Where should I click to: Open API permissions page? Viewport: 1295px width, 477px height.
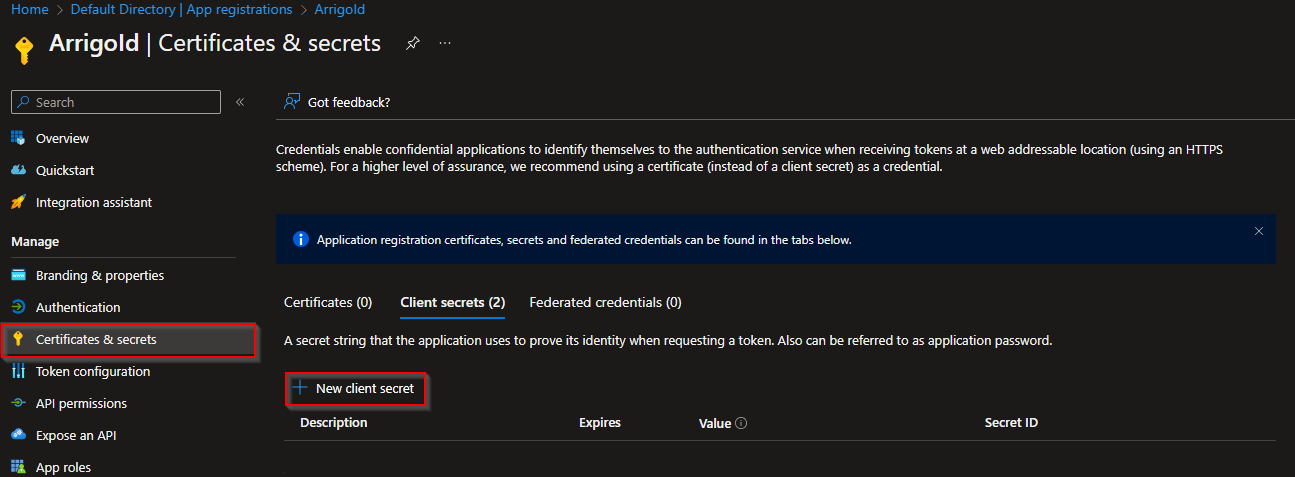pos(81,403)
